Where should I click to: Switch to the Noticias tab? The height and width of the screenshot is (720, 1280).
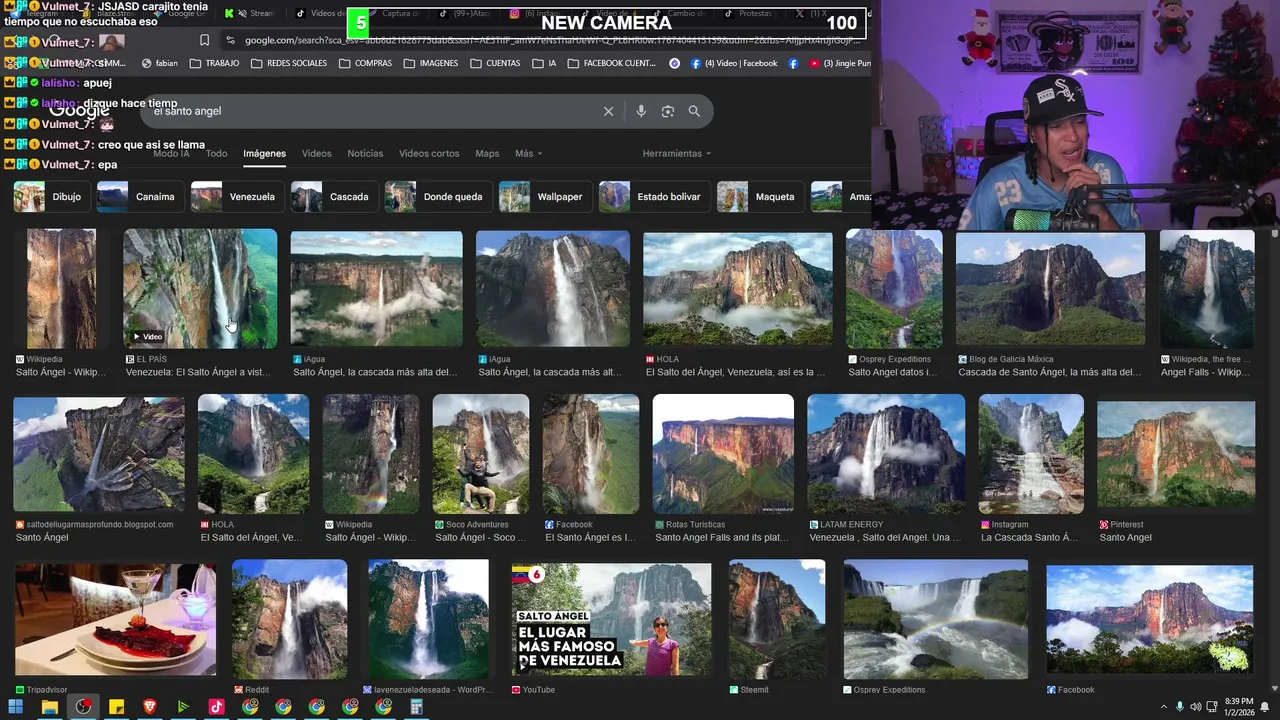click(365, 153)
